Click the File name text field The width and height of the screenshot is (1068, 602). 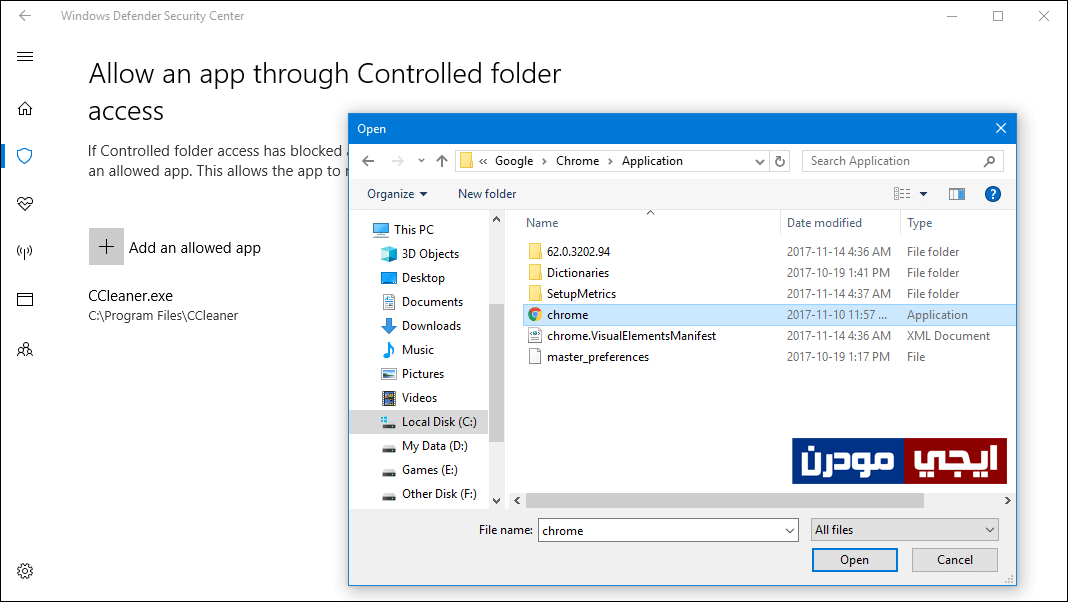point(661,530)
